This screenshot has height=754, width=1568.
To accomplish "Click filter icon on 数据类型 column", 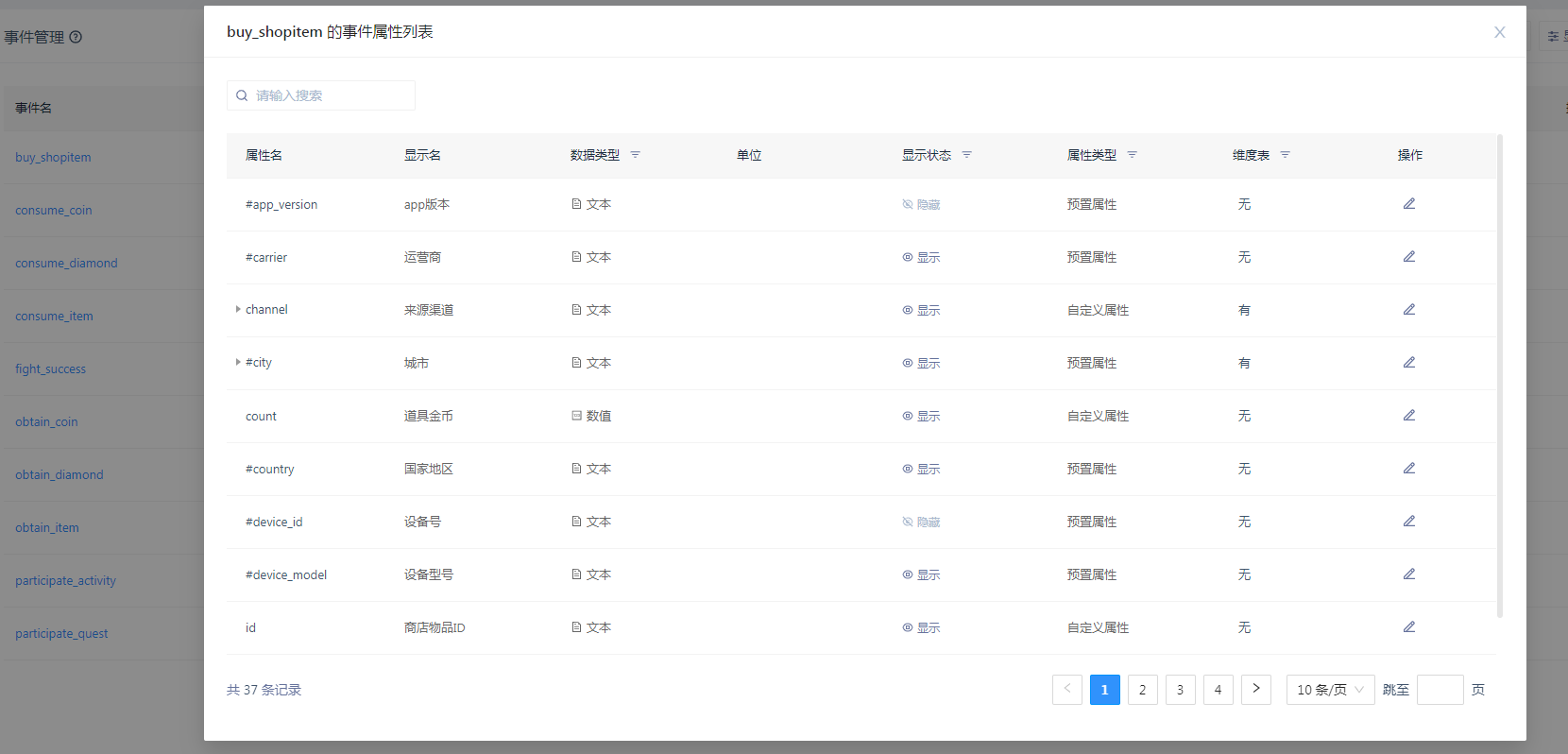I will click(635, 155).
